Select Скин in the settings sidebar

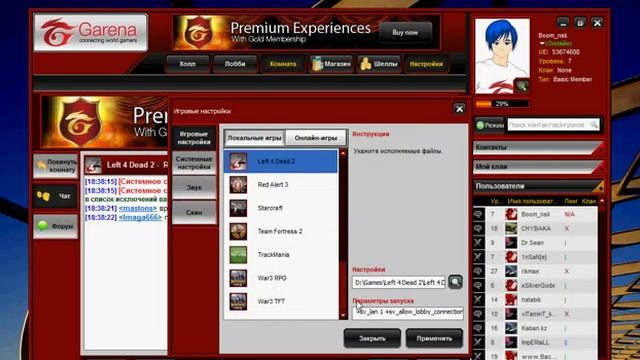point(194,213)
